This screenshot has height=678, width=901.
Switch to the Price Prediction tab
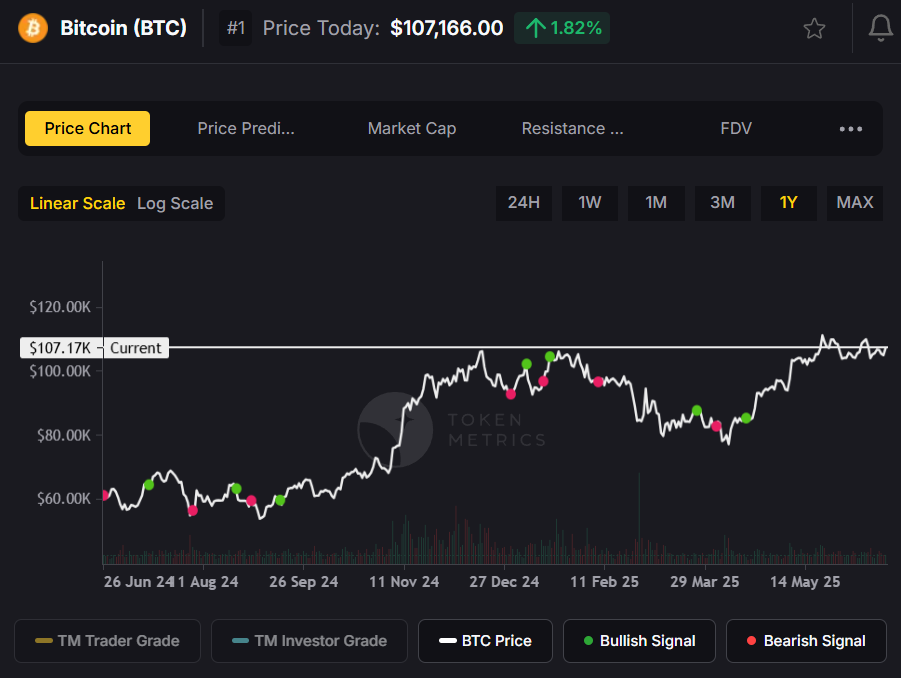pyautogui.click(x=246, y=128)
